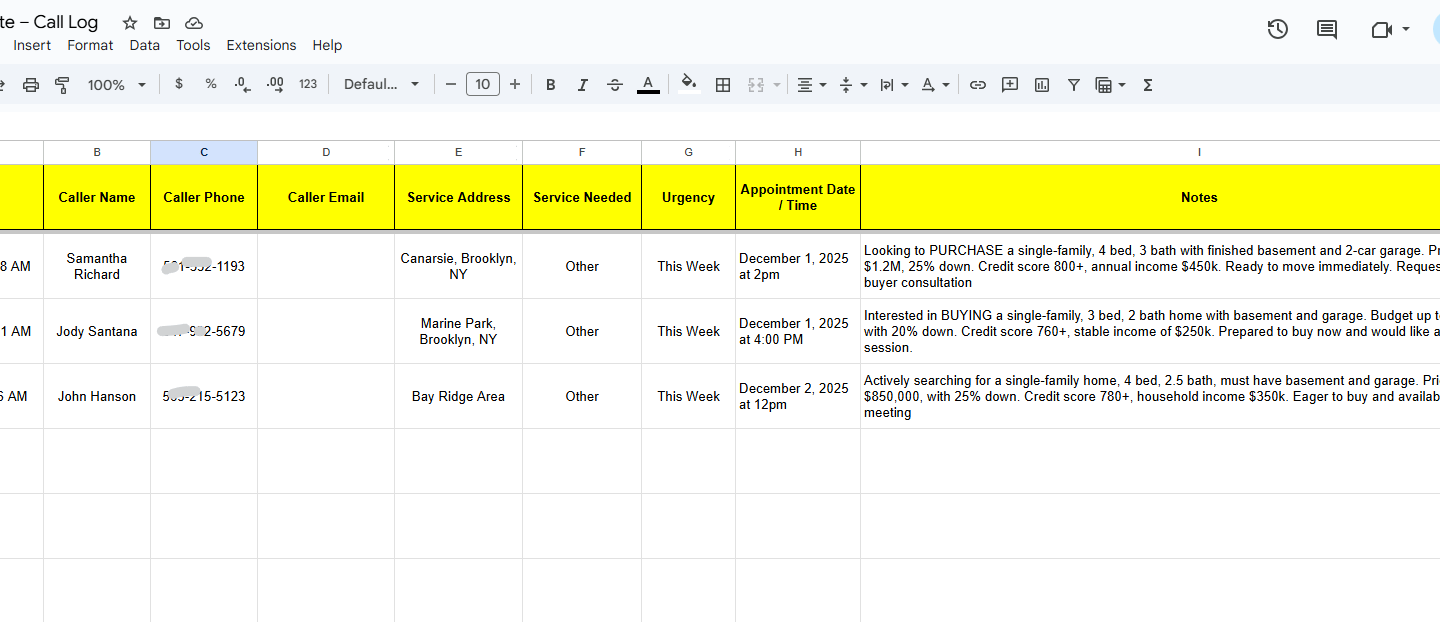1440x622 pixels.
Task: Activate paint format tool
Action: click(x=62, y=85)
